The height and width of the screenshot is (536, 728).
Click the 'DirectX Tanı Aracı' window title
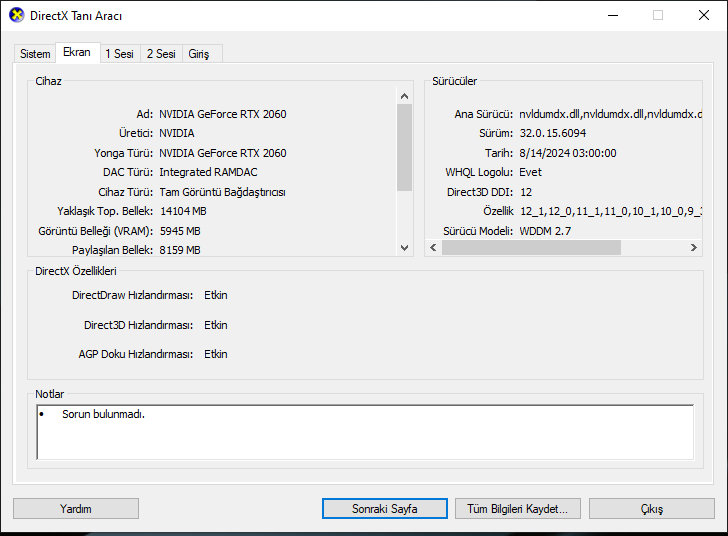[x=76, y=16]
